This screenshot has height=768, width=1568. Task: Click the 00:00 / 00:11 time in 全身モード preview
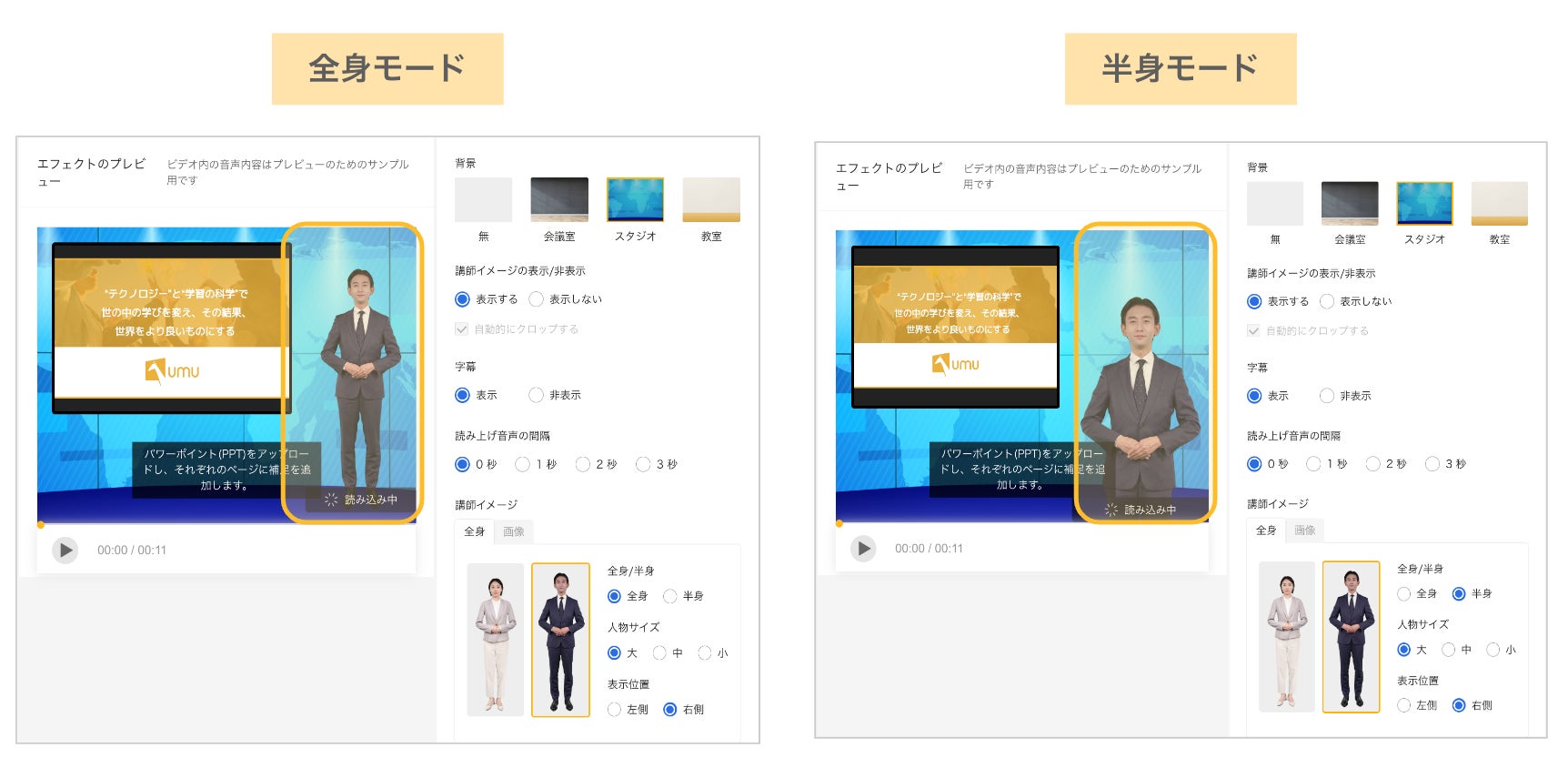[x=132, y=551]
